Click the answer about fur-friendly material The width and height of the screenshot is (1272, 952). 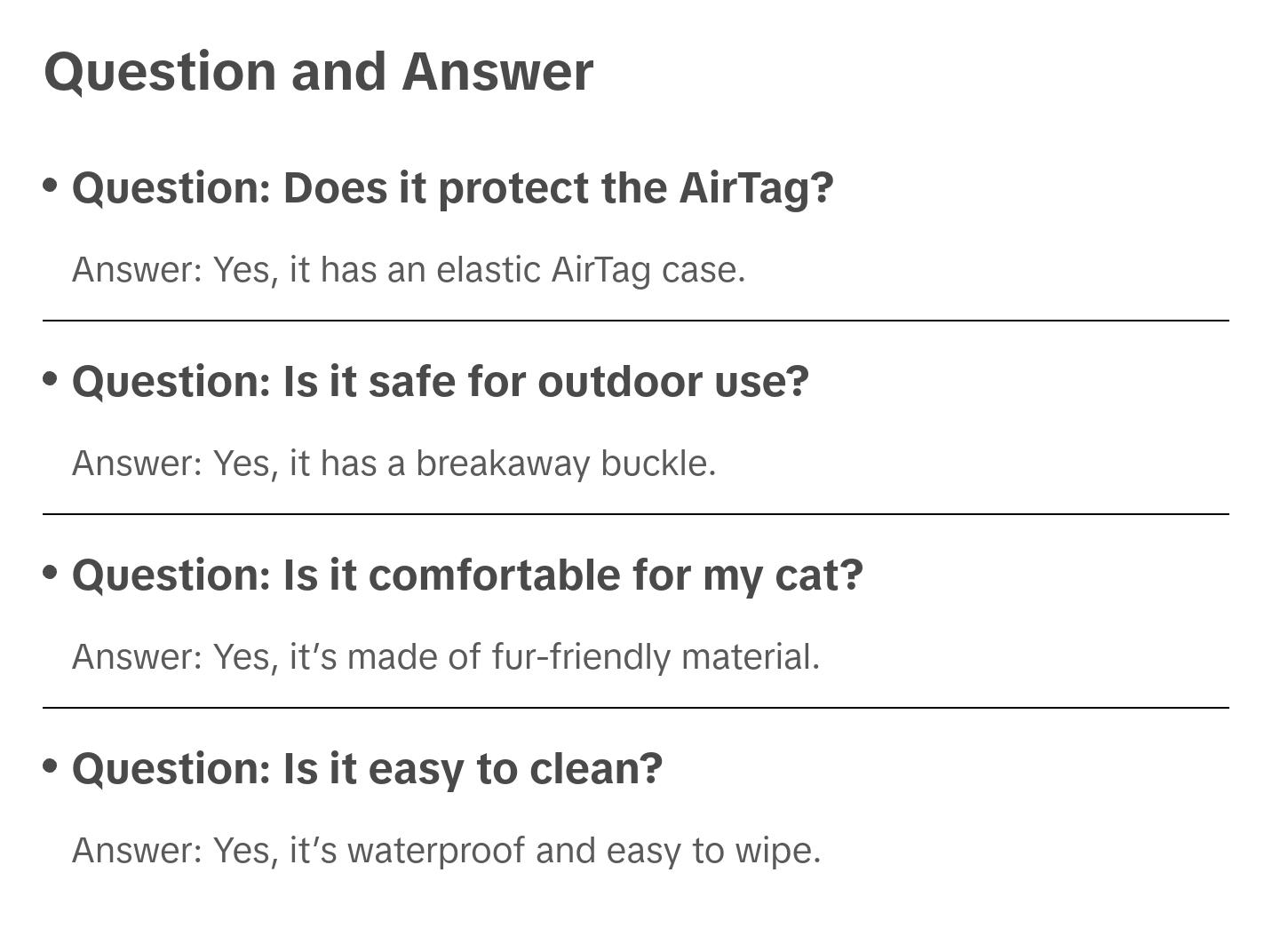click(446, 657)
